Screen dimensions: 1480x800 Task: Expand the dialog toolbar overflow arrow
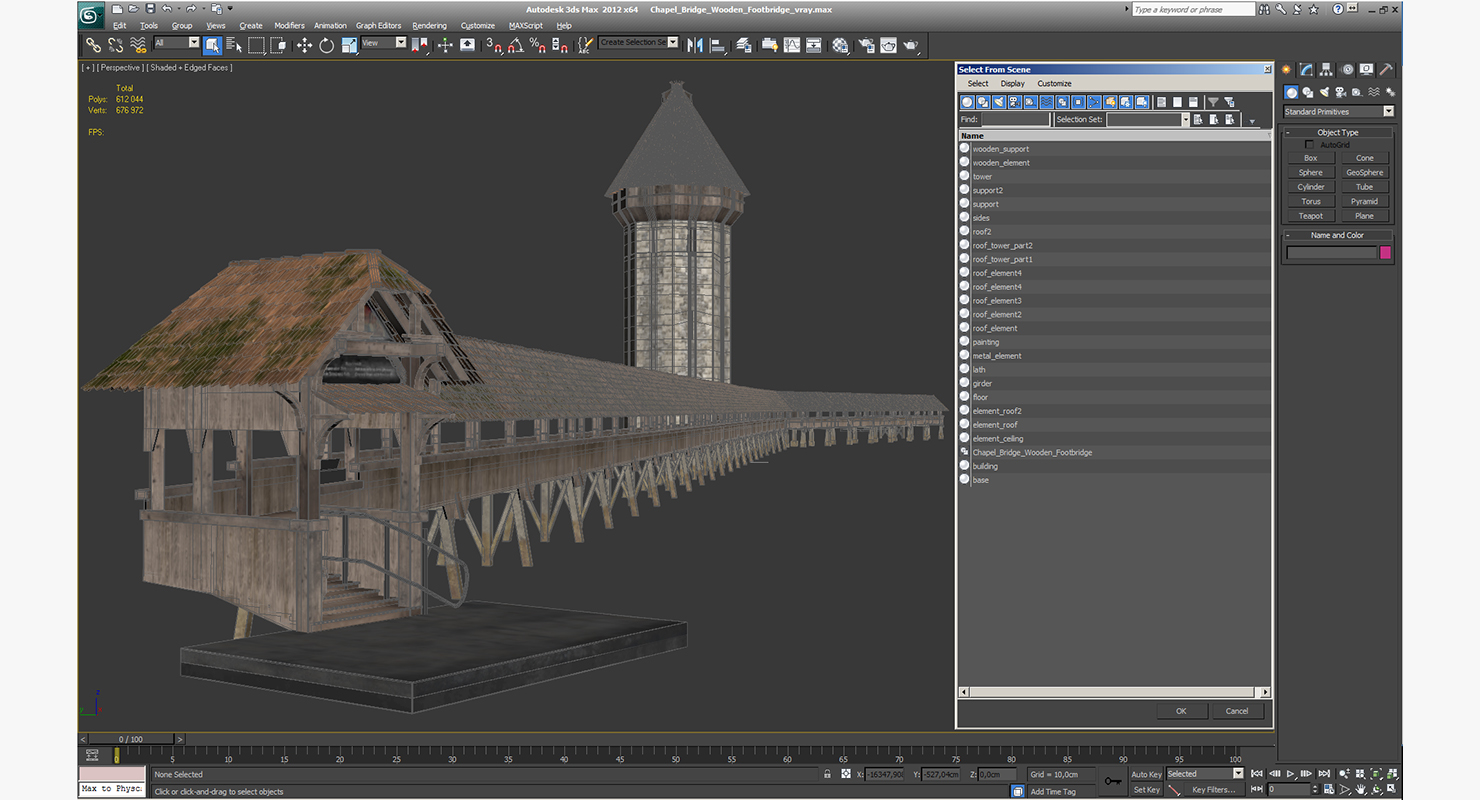(x=1252, y=122)
